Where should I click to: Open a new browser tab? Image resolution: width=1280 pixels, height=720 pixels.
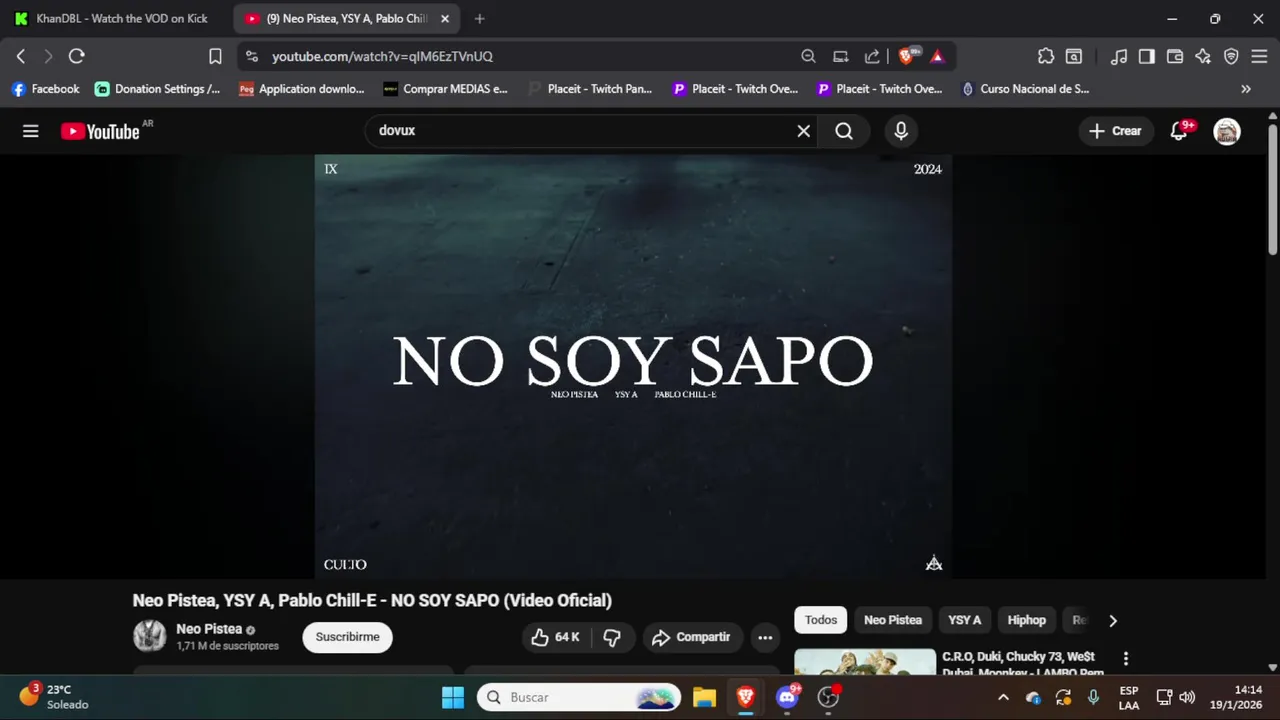(x=480, y=18)
